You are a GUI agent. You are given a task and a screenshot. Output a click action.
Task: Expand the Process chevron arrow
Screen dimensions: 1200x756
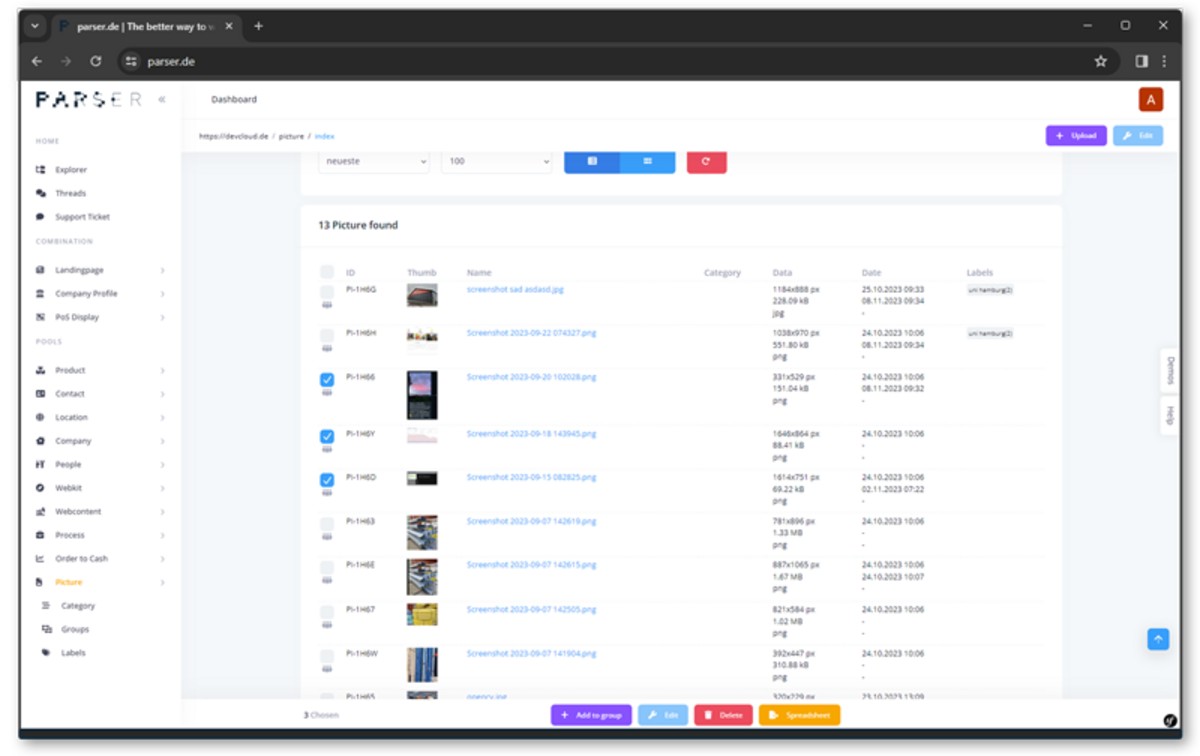click(162, 535)
